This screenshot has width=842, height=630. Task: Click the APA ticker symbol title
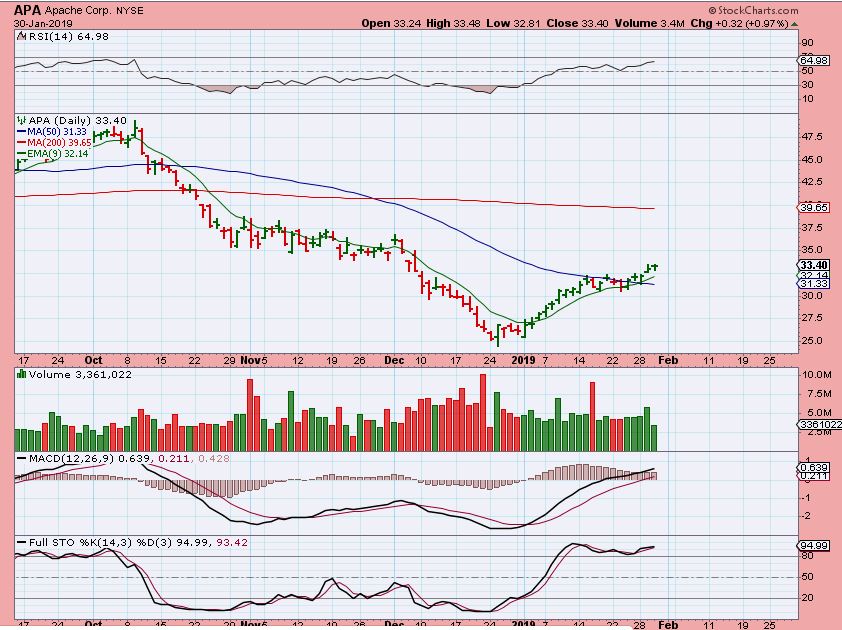(28, 10)
